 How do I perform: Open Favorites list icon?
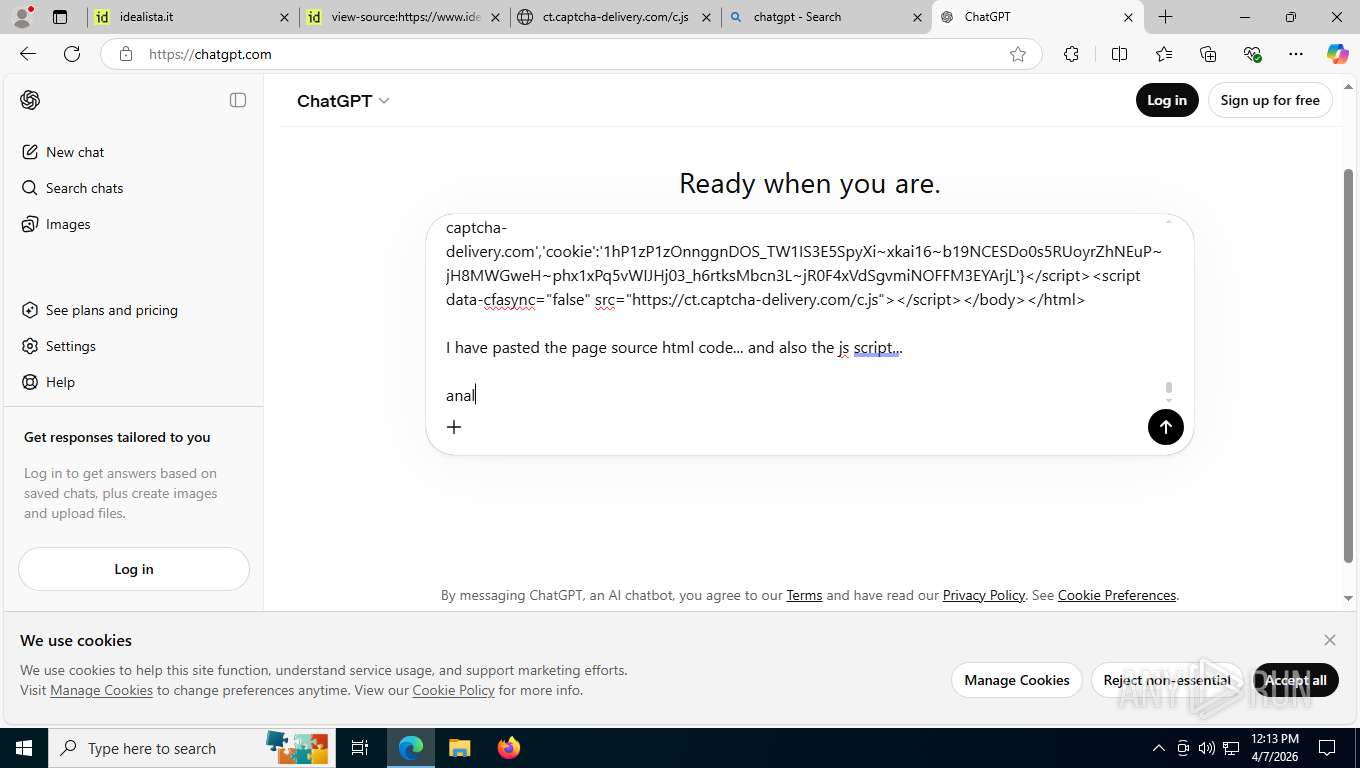pos(1164,54)
